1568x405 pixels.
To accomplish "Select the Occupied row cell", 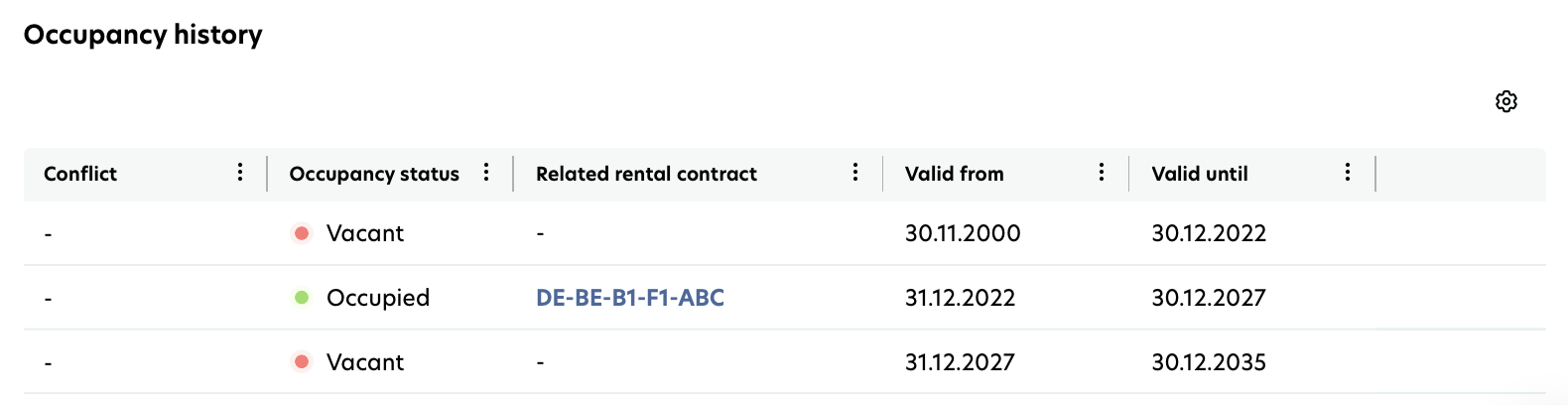I will pos(378,297).
